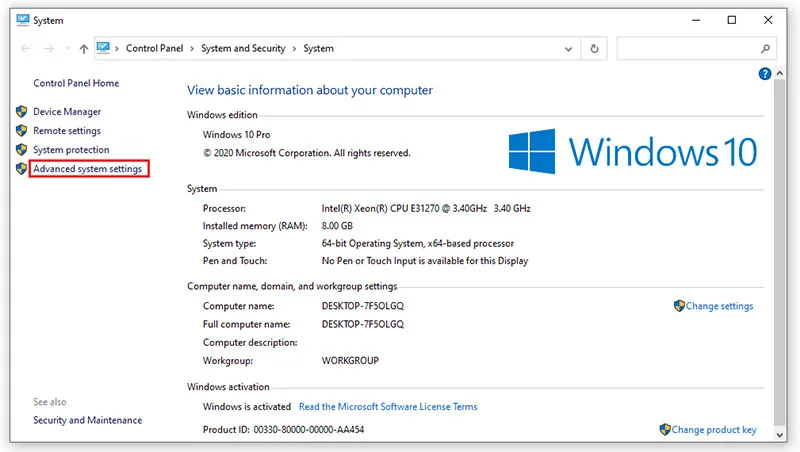800x452 pixels.
Task: Click Windows is activated text
Action: point(246,407)
